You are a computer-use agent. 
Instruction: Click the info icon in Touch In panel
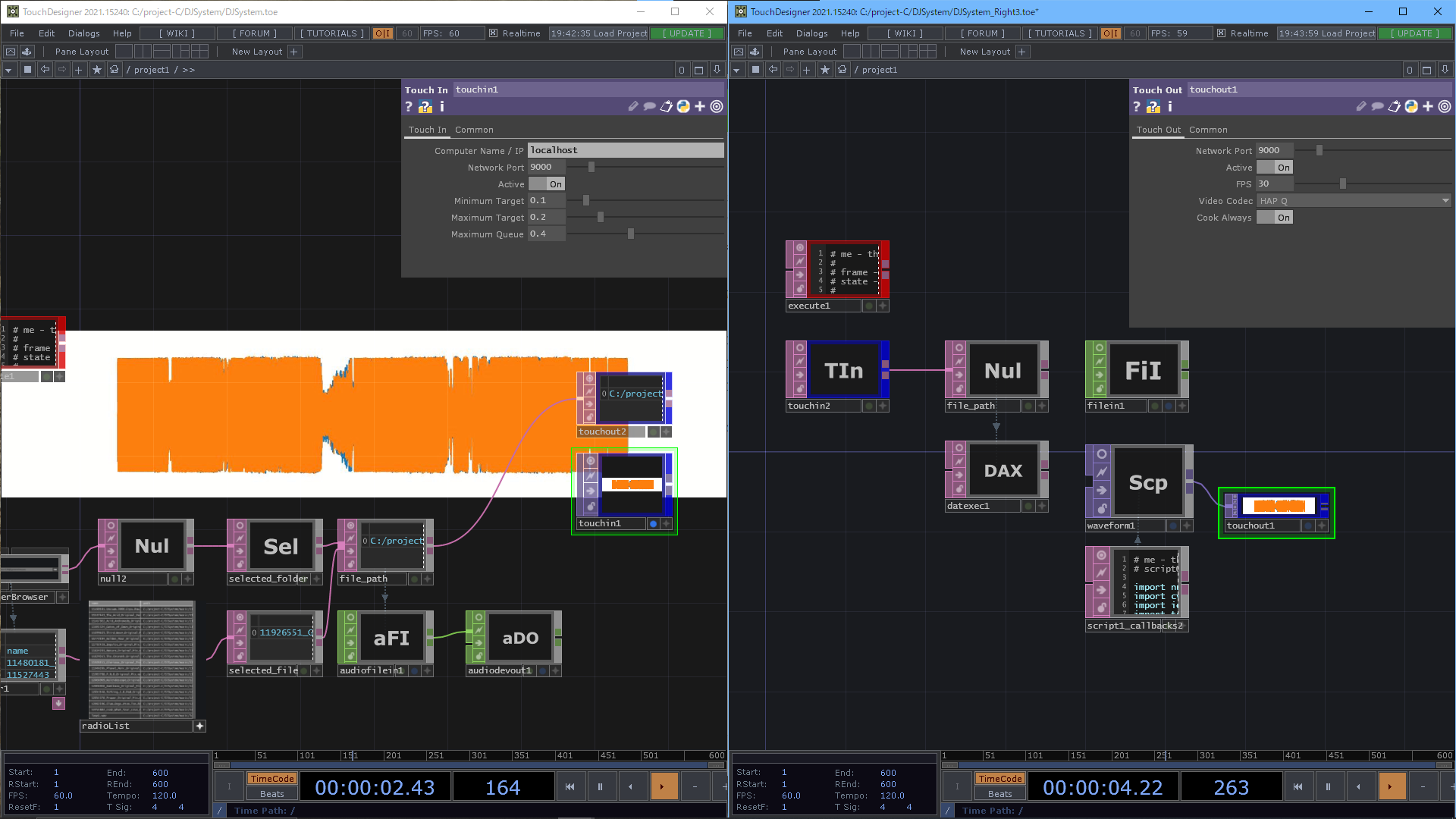pyautogui.click(x=442, y=107)
